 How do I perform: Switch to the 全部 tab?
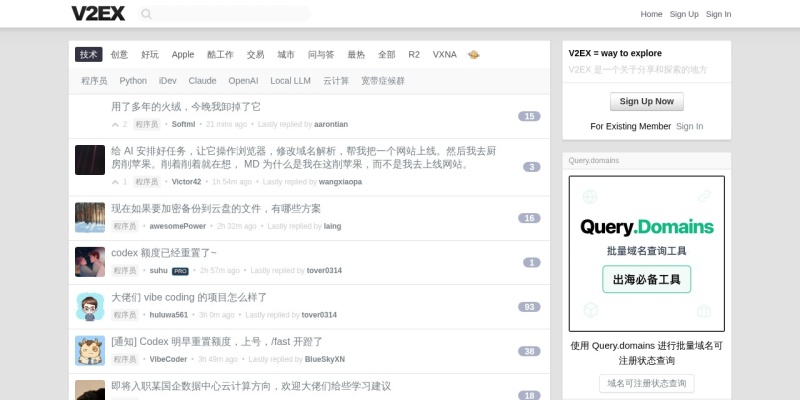click(387, 55)
